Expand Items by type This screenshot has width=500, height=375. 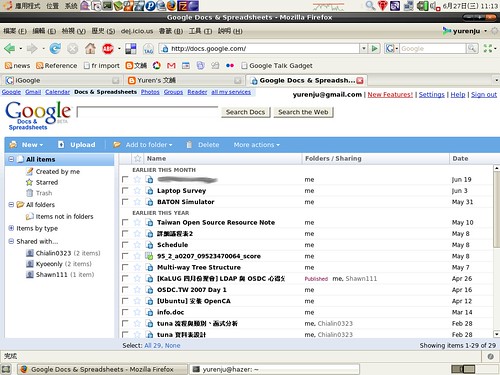(x=11, y=228)
